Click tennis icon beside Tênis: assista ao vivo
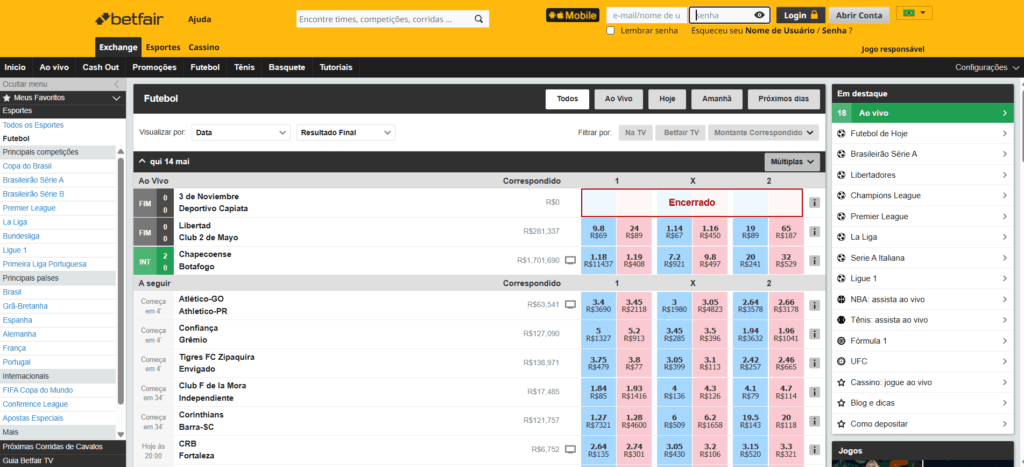 pos(841,320)
